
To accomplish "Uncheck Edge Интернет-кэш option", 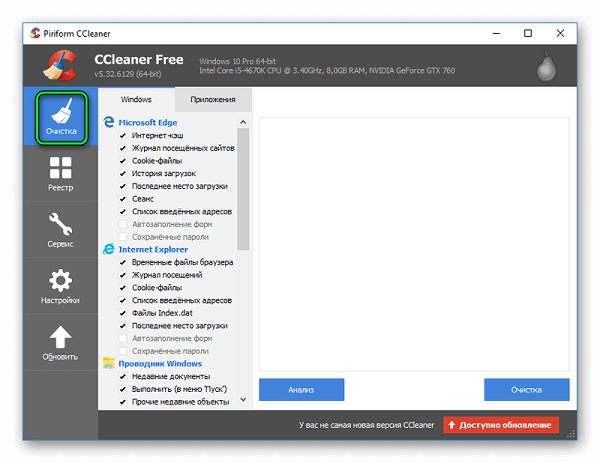I will [123, 135].
